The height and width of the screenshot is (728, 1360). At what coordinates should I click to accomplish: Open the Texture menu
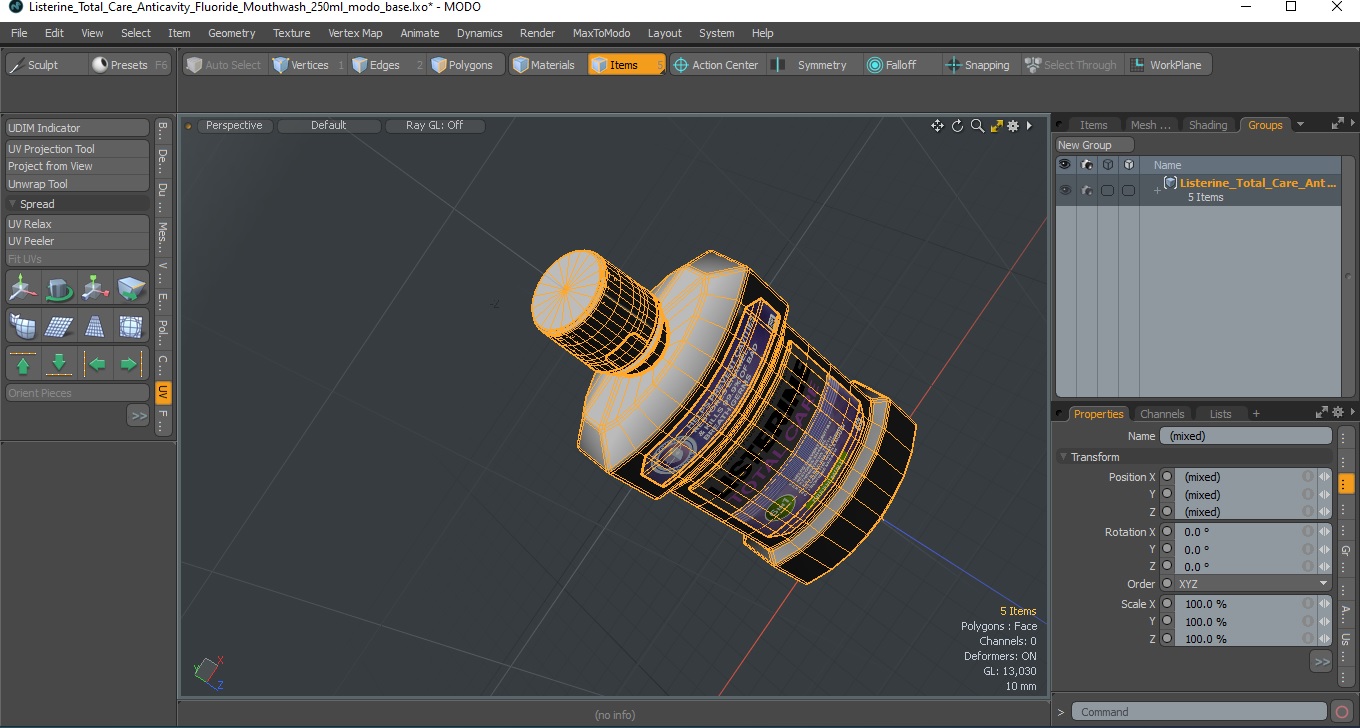[x=292, y=33]
